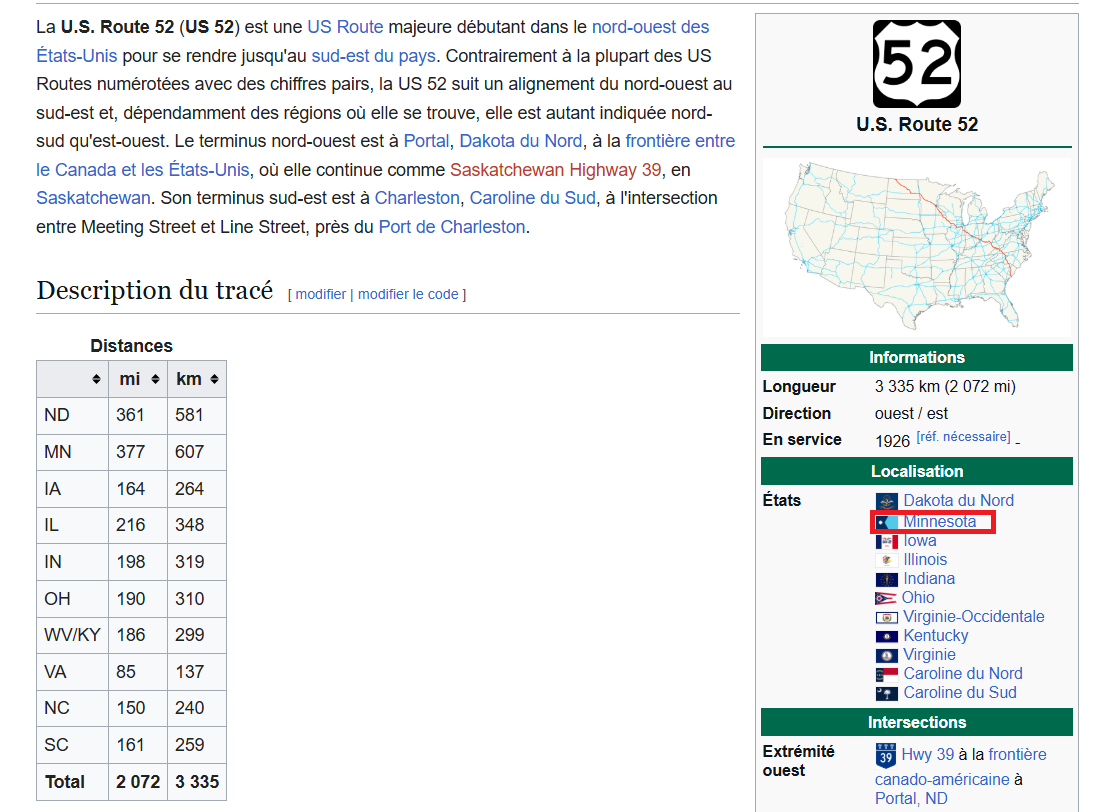The image size is (1106, 812).
Task: Click the 'modifier' section edit link
Action: (320, 294)
